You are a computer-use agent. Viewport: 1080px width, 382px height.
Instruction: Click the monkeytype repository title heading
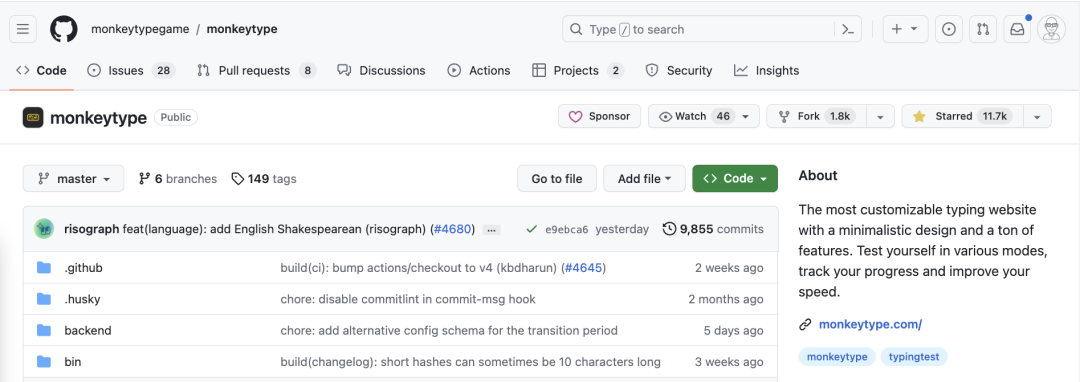pos(98,118)
